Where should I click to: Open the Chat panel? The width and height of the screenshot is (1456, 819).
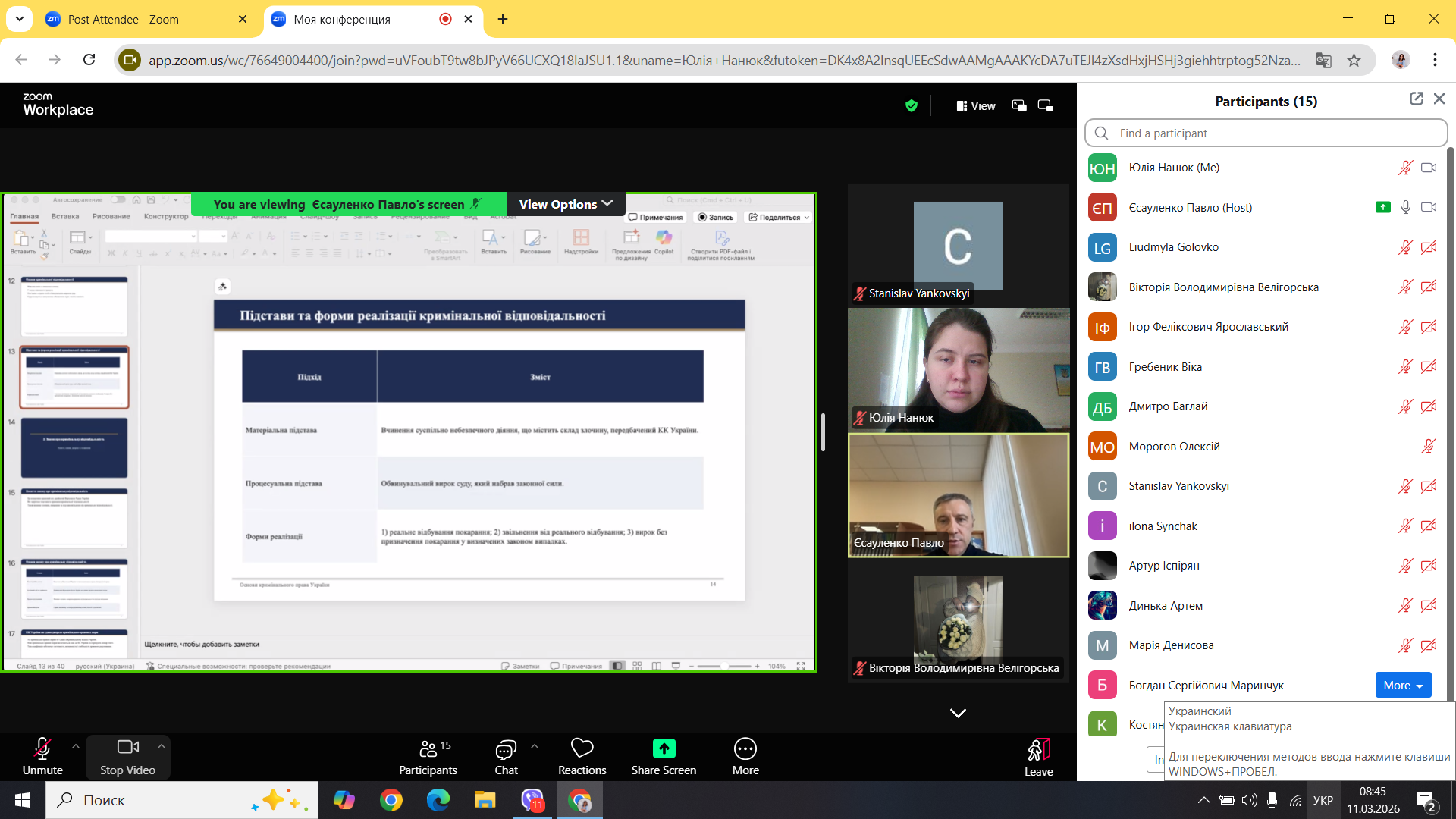506,750
